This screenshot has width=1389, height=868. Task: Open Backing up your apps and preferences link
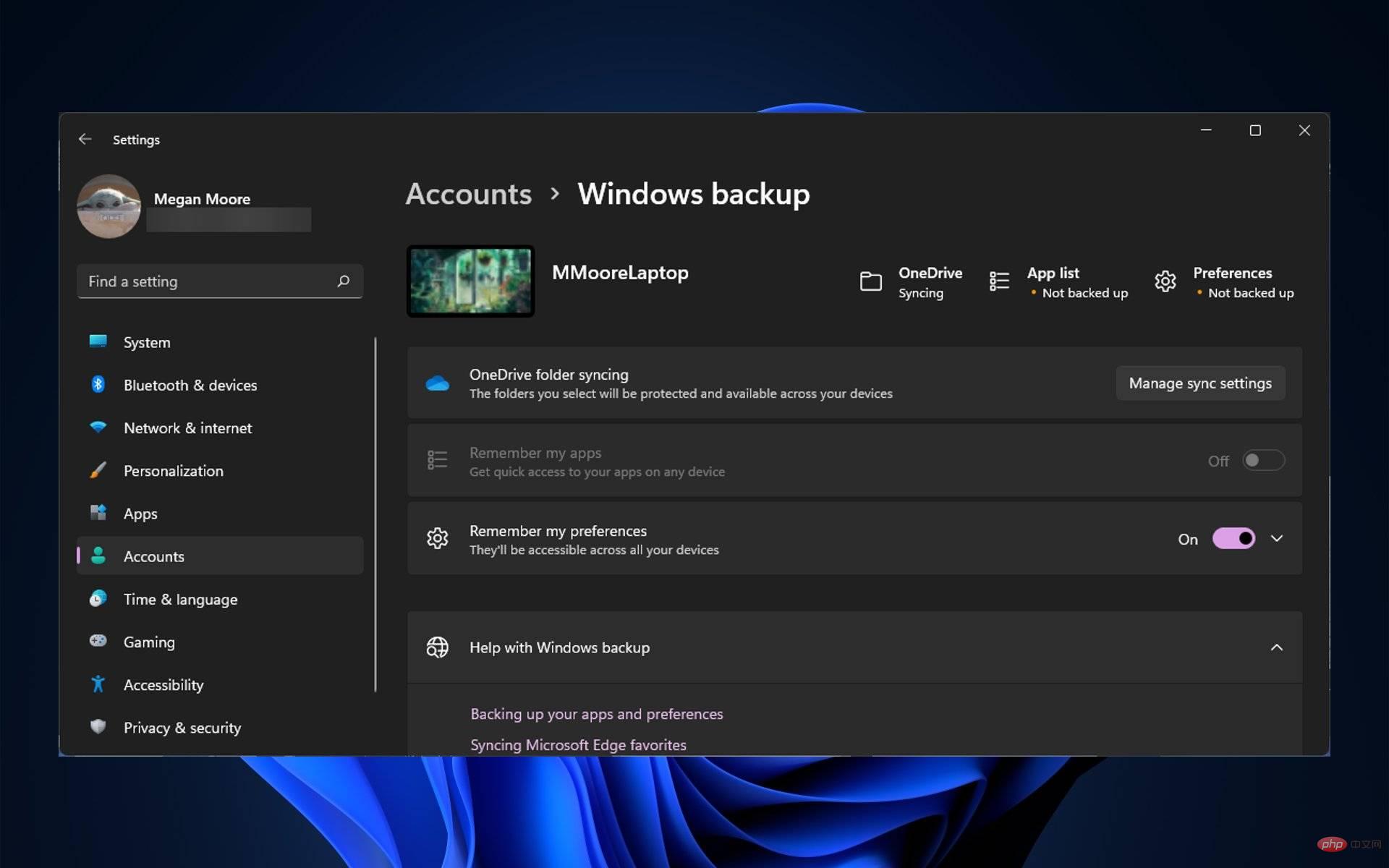[597, 714]
